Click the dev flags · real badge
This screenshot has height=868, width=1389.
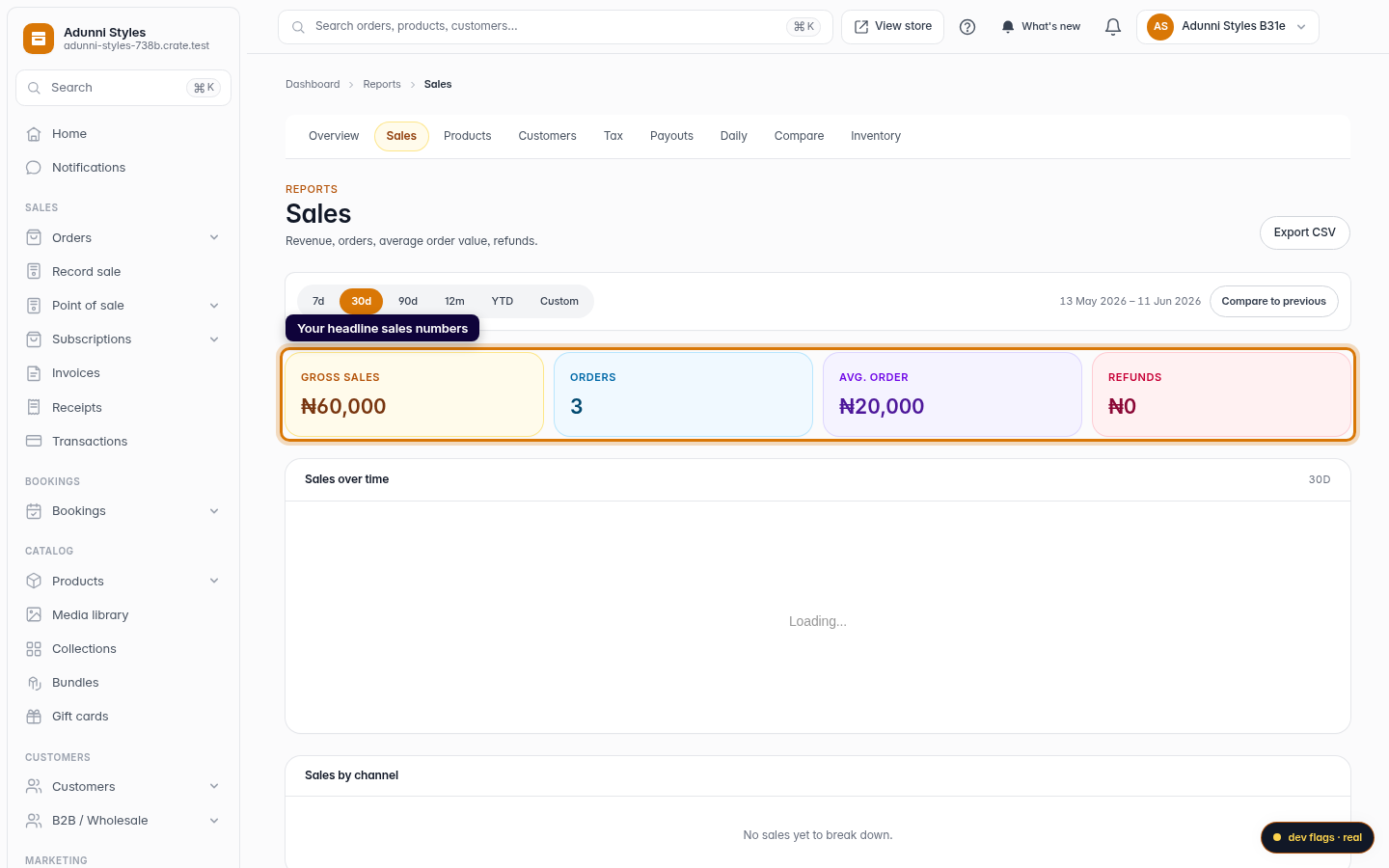coord(1318,837)
